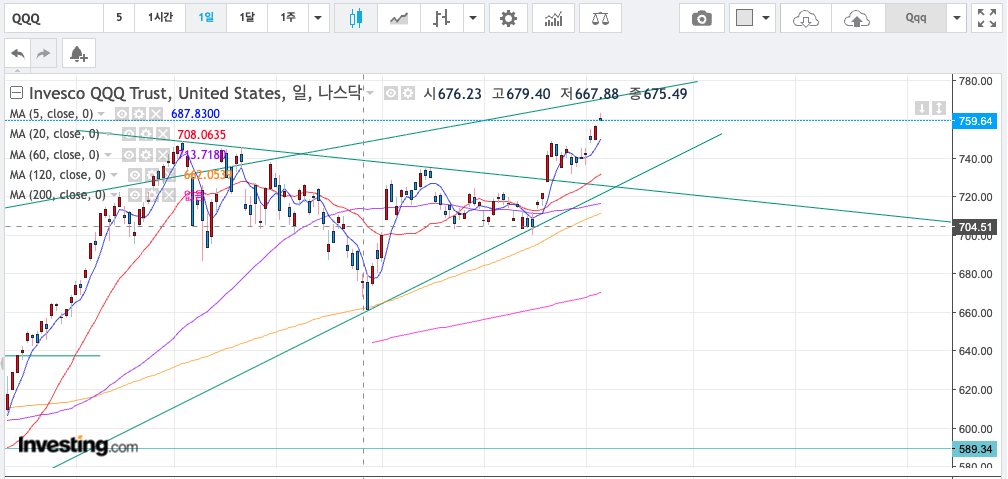This screenshot has width=1008, height=479.
Task: Hide the MA 120 indicator line
Action: [135, 175]
